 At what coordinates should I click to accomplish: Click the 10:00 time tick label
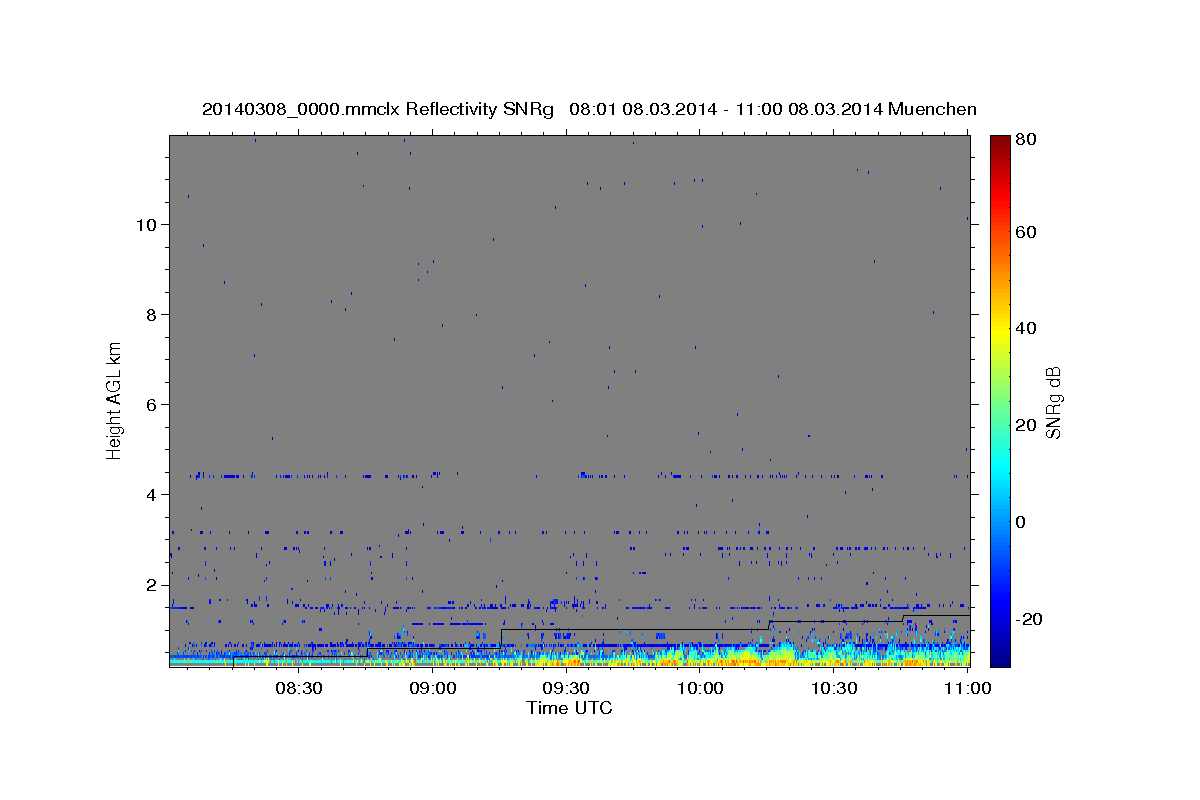pos(700,688)
